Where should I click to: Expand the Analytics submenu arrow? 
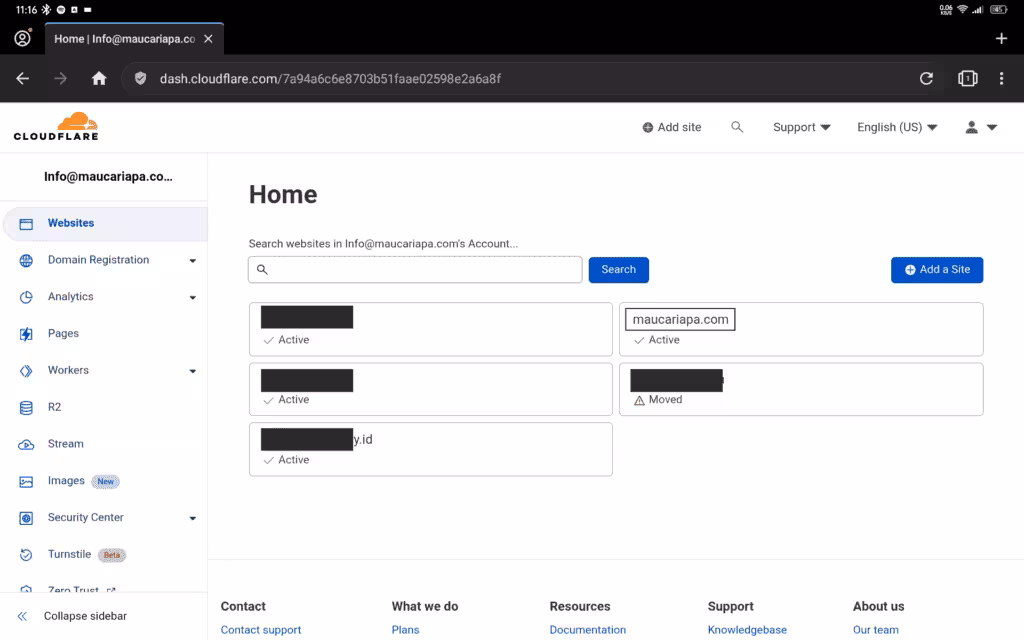[193, 298]
